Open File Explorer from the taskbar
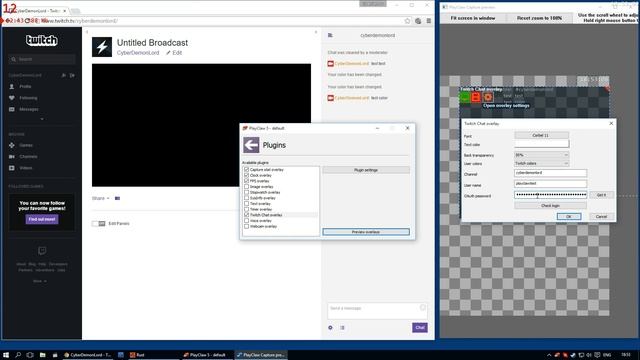This screenshot has height=360, width=640. coord(42,355)
